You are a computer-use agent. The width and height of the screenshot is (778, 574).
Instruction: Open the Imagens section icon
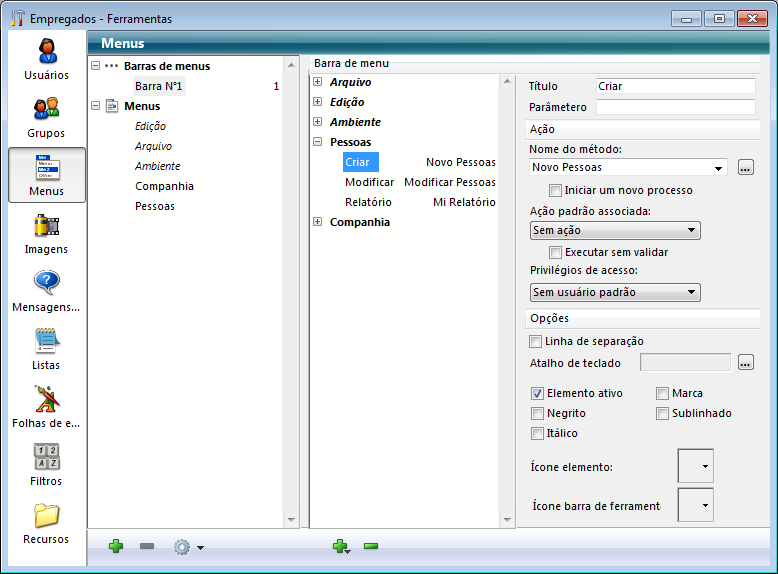(47, 226)
